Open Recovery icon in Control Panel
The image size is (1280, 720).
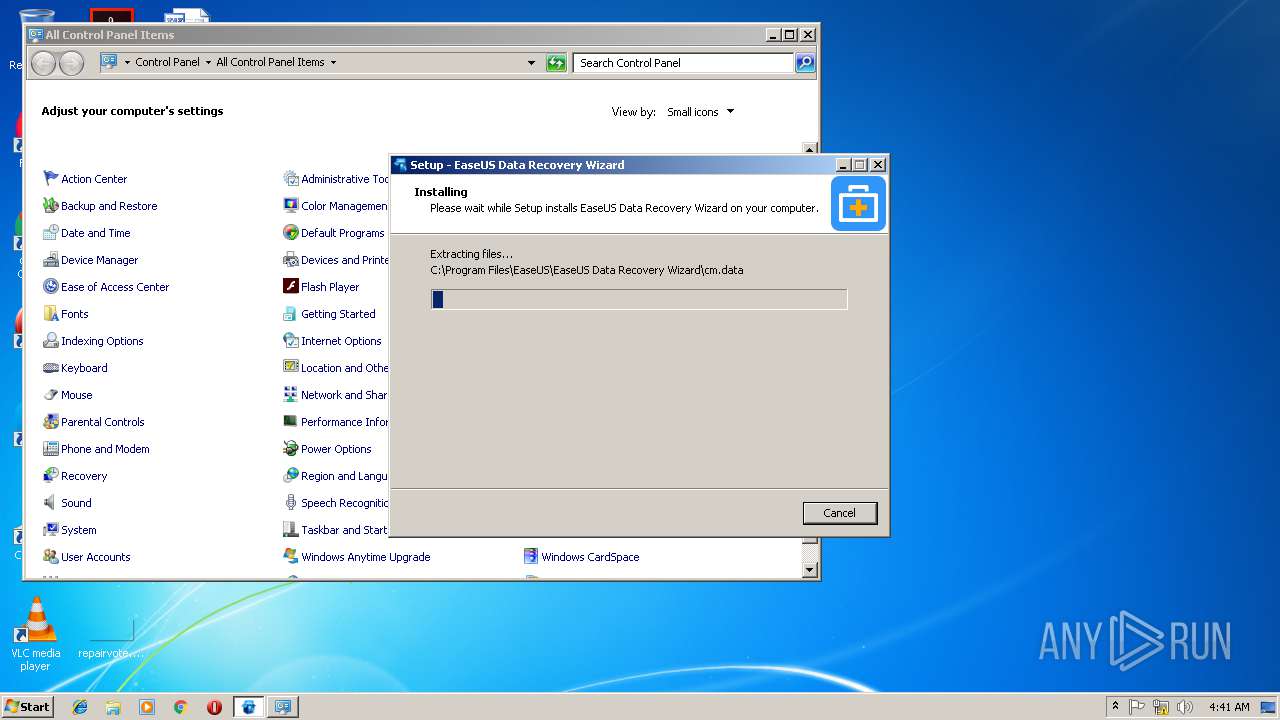tap(51, 475)
